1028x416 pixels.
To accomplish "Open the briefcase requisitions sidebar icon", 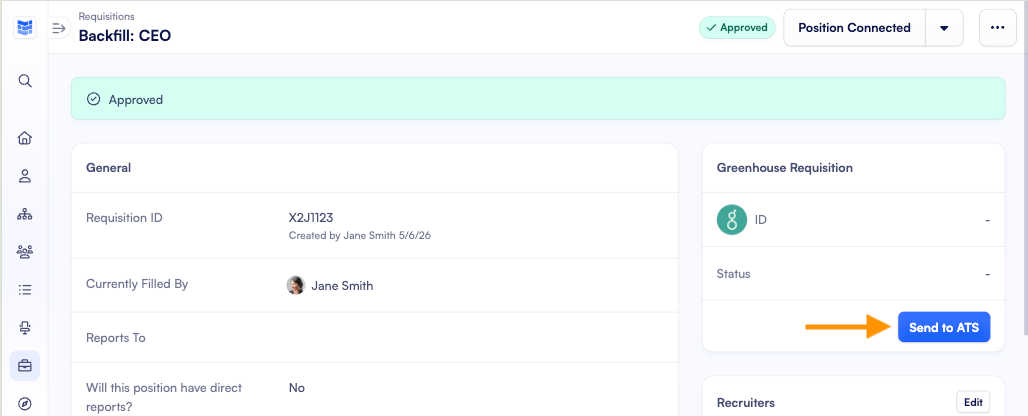I will [x=25, y=366].
